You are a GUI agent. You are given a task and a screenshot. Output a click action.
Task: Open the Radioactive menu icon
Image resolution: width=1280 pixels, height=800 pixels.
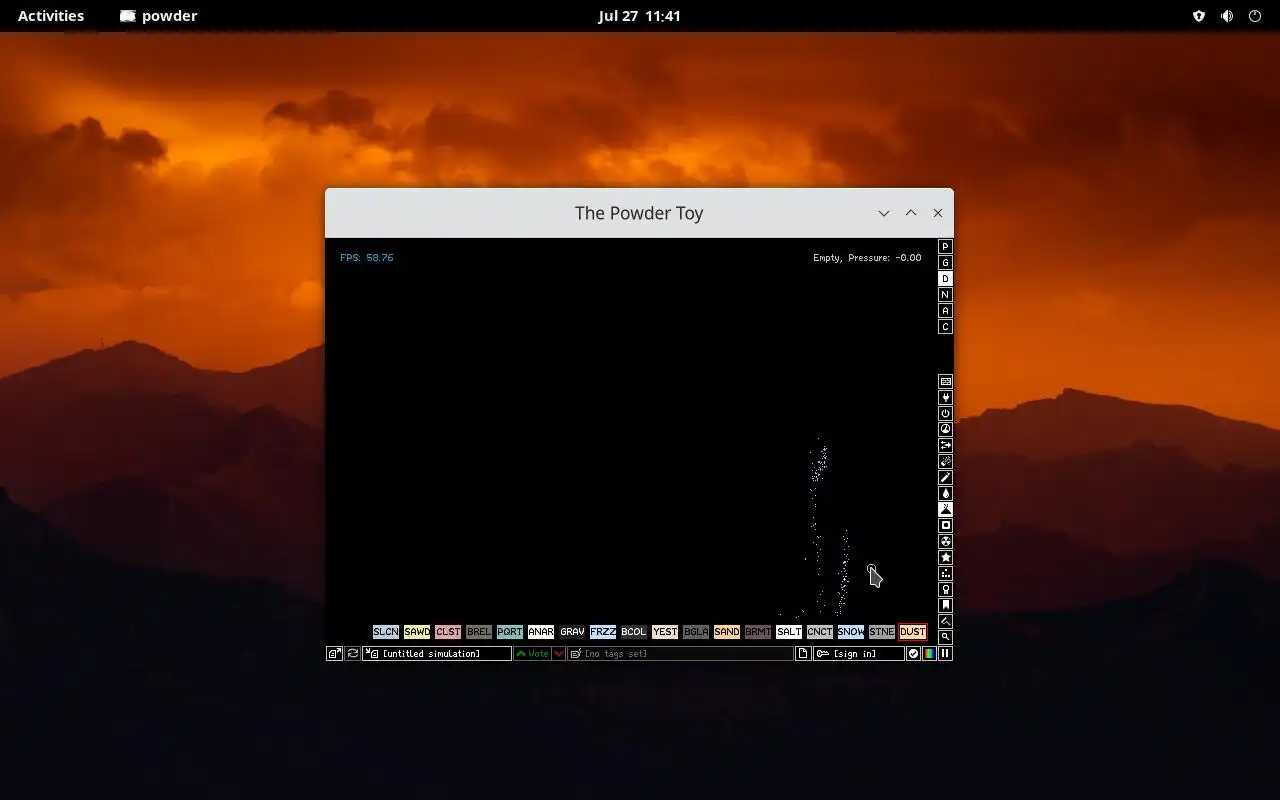point(945,542)
